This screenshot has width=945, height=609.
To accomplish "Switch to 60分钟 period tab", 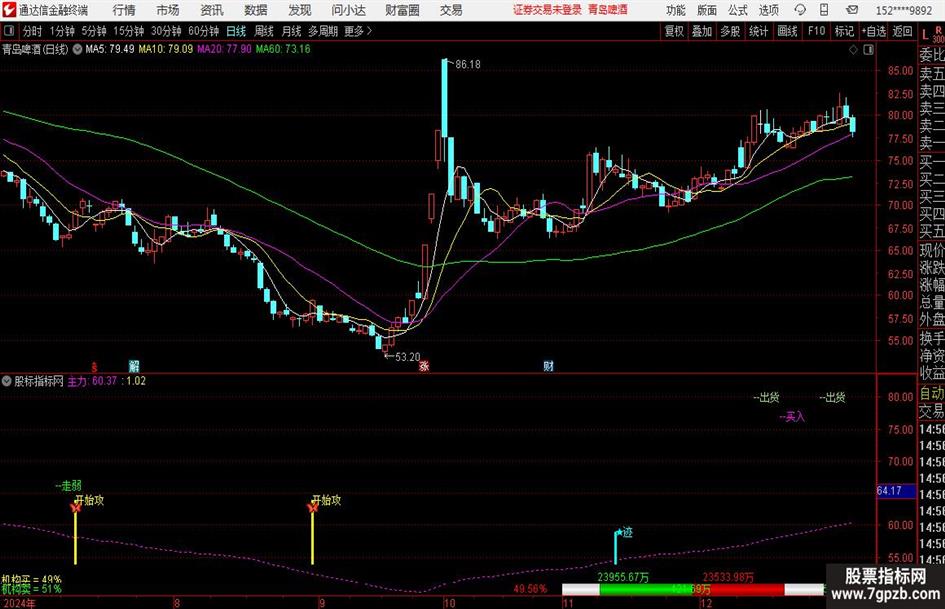I will coord(203,31).
